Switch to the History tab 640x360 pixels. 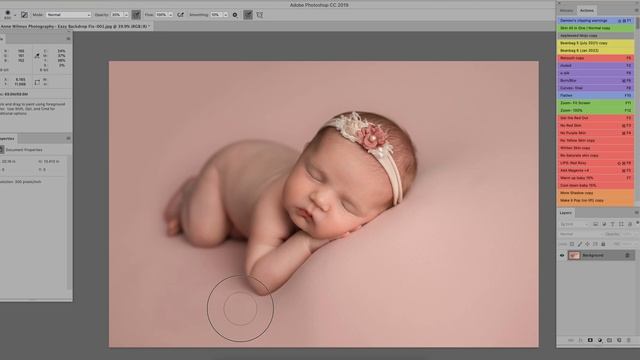[567, 10]
